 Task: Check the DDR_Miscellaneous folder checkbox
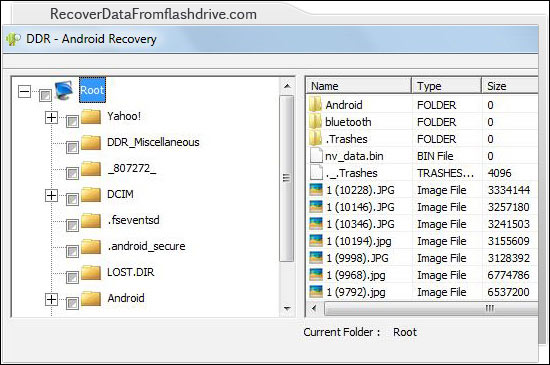click(72, 148)
